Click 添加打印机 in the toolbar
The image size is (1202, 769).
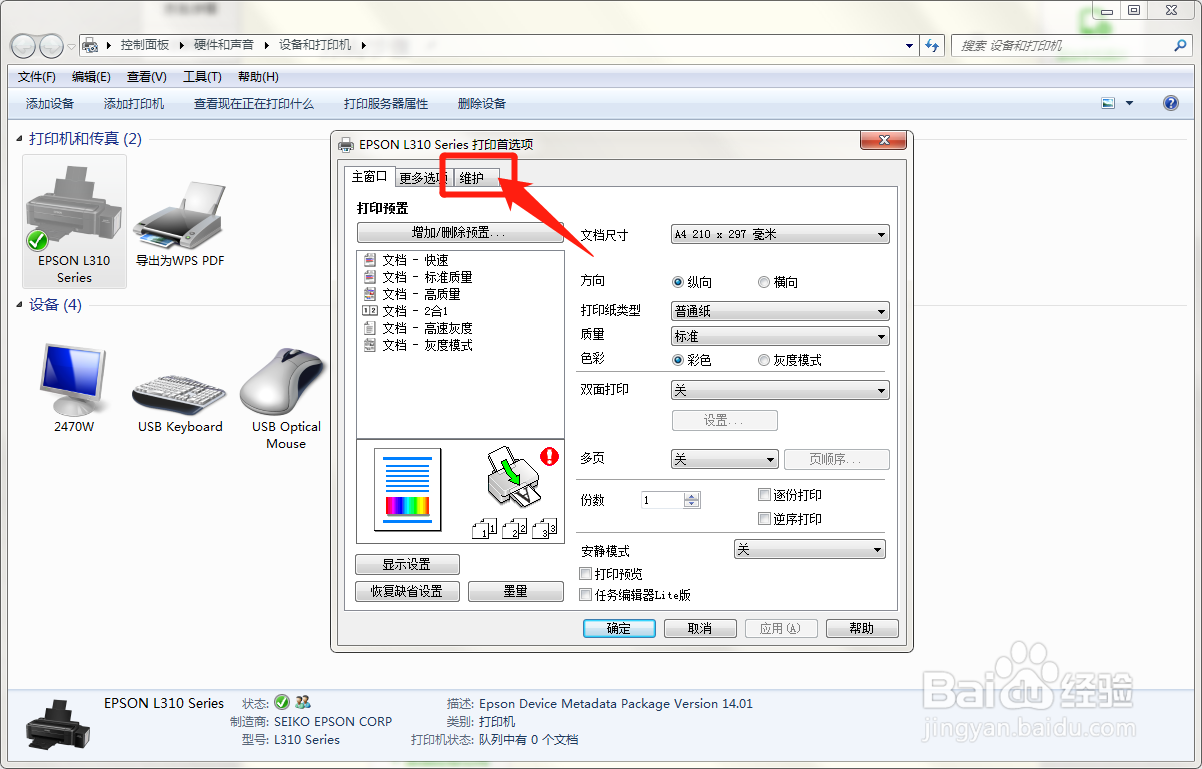pos(134,103)
